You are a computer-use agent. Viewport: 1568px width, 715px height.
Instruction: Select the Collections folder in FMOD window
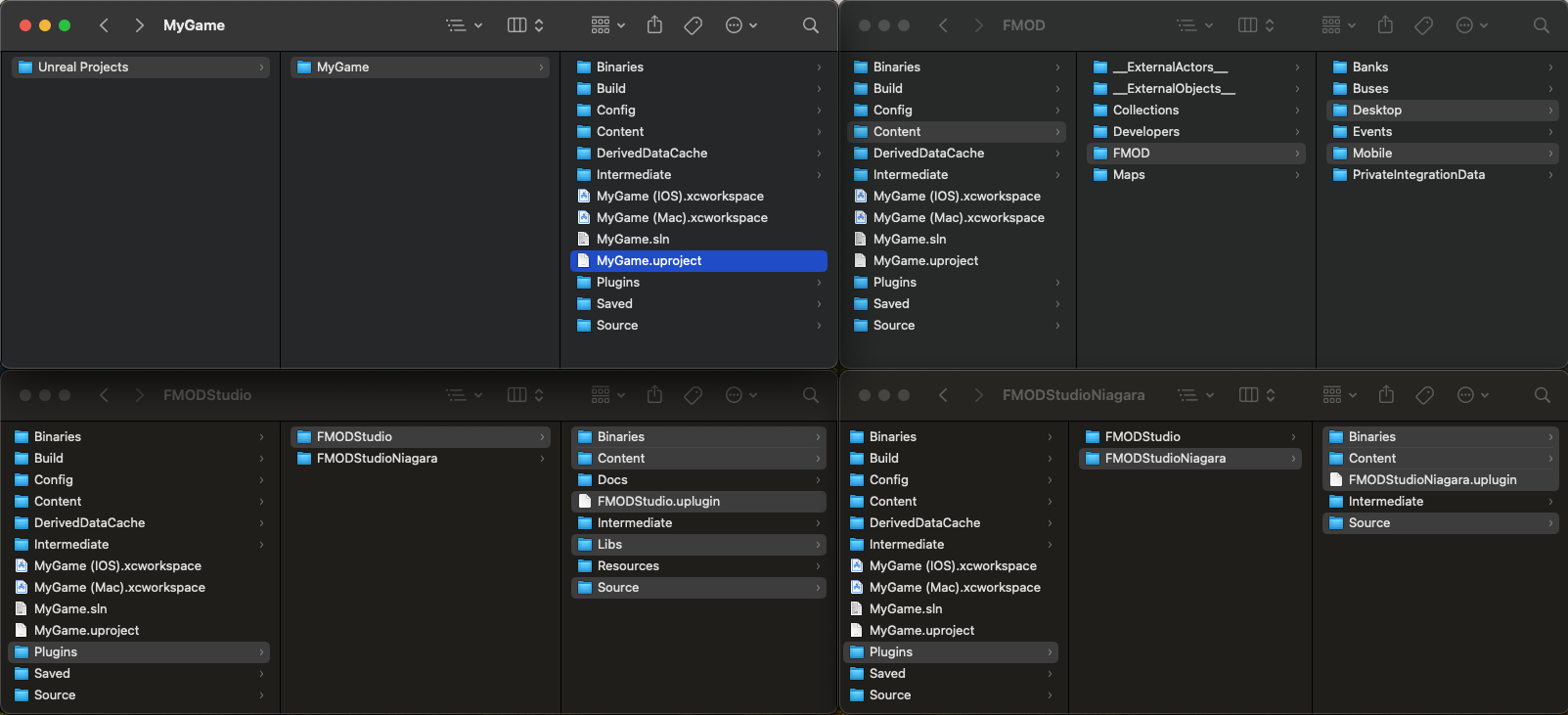click(1196, 111)
